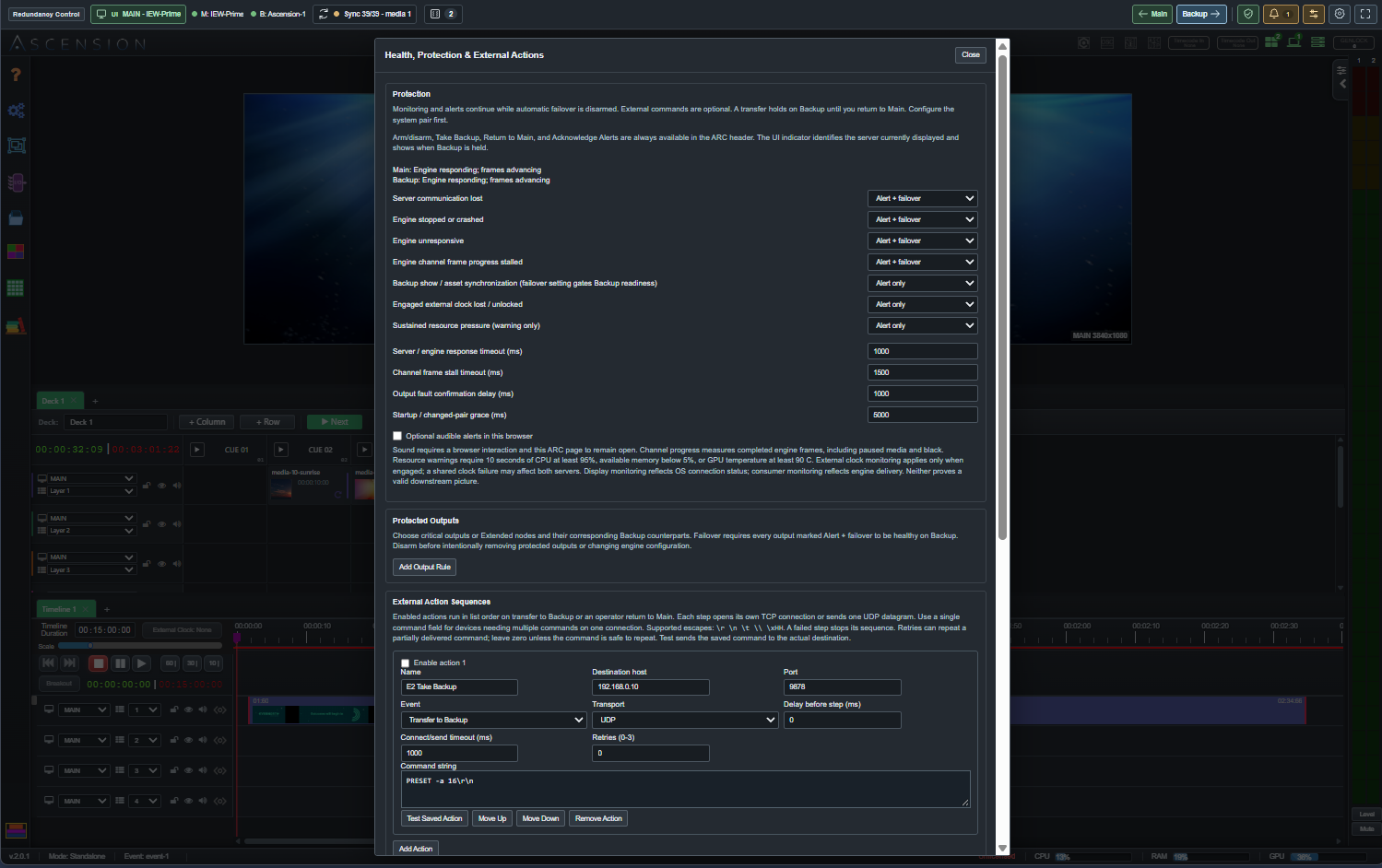Toggle eye visibility on timeline track 2
Screen dimensions: 1382x868
tap(188, 740)
